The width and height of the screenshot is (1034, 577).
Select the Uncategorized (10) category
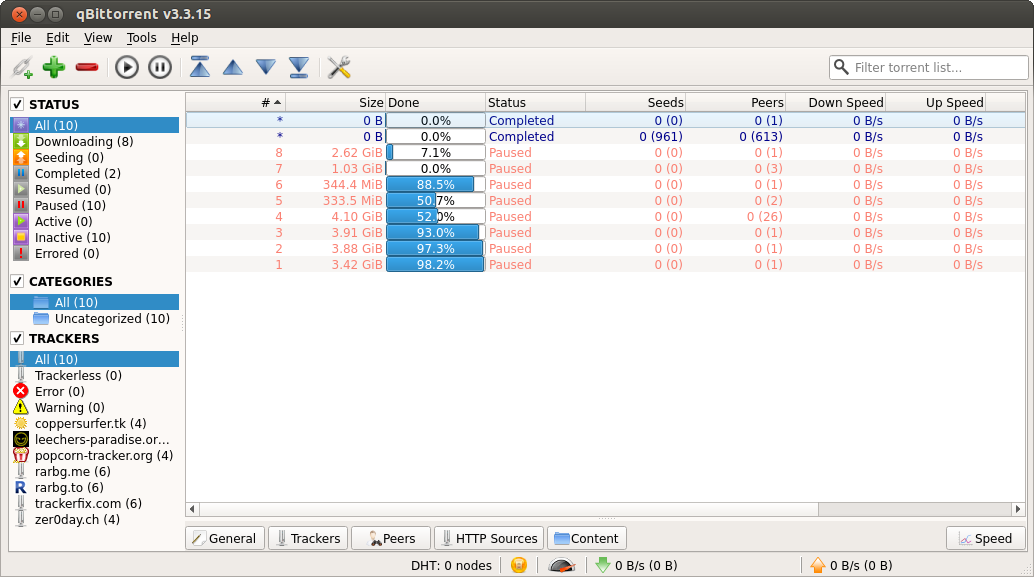click(94, 319)
